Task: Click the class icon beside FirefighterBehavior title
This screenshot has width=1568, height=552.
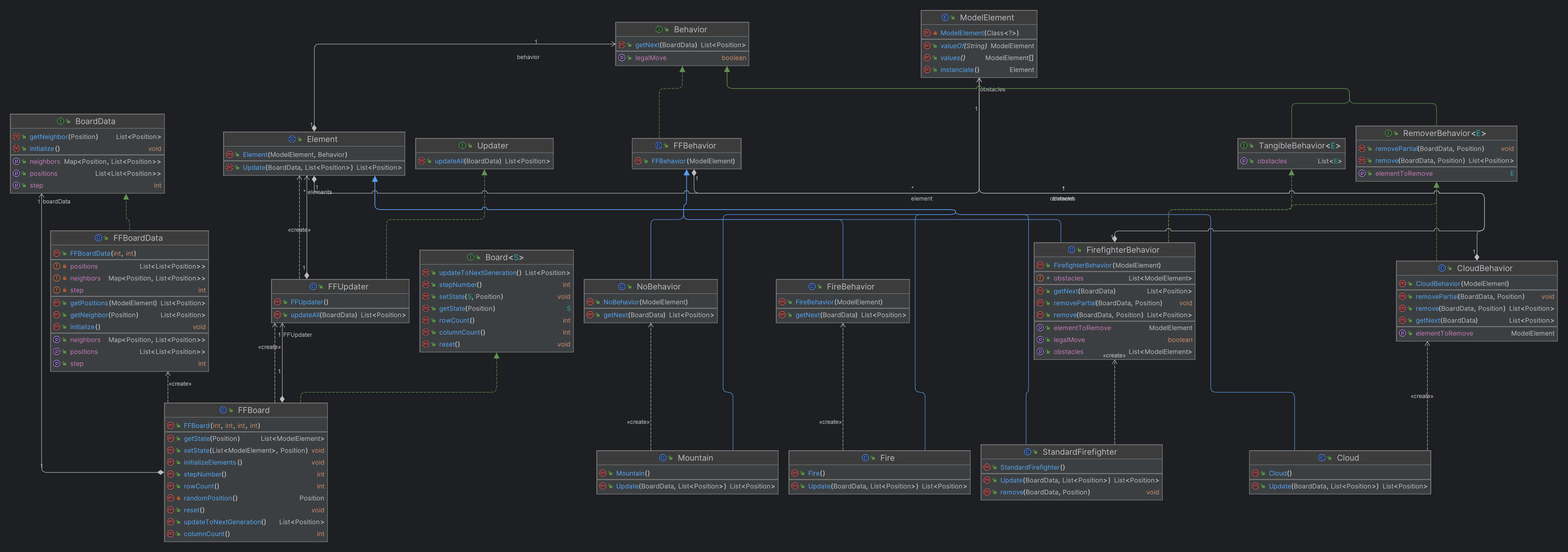Action: click(1071, 250)
